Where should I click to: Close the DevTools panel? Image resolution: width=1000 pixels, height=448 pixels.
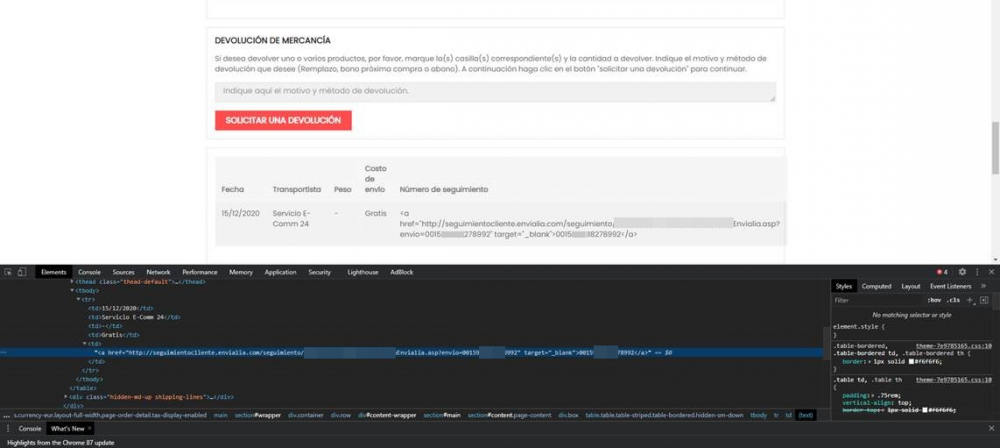pyautogui.click(x=991, y=272)
